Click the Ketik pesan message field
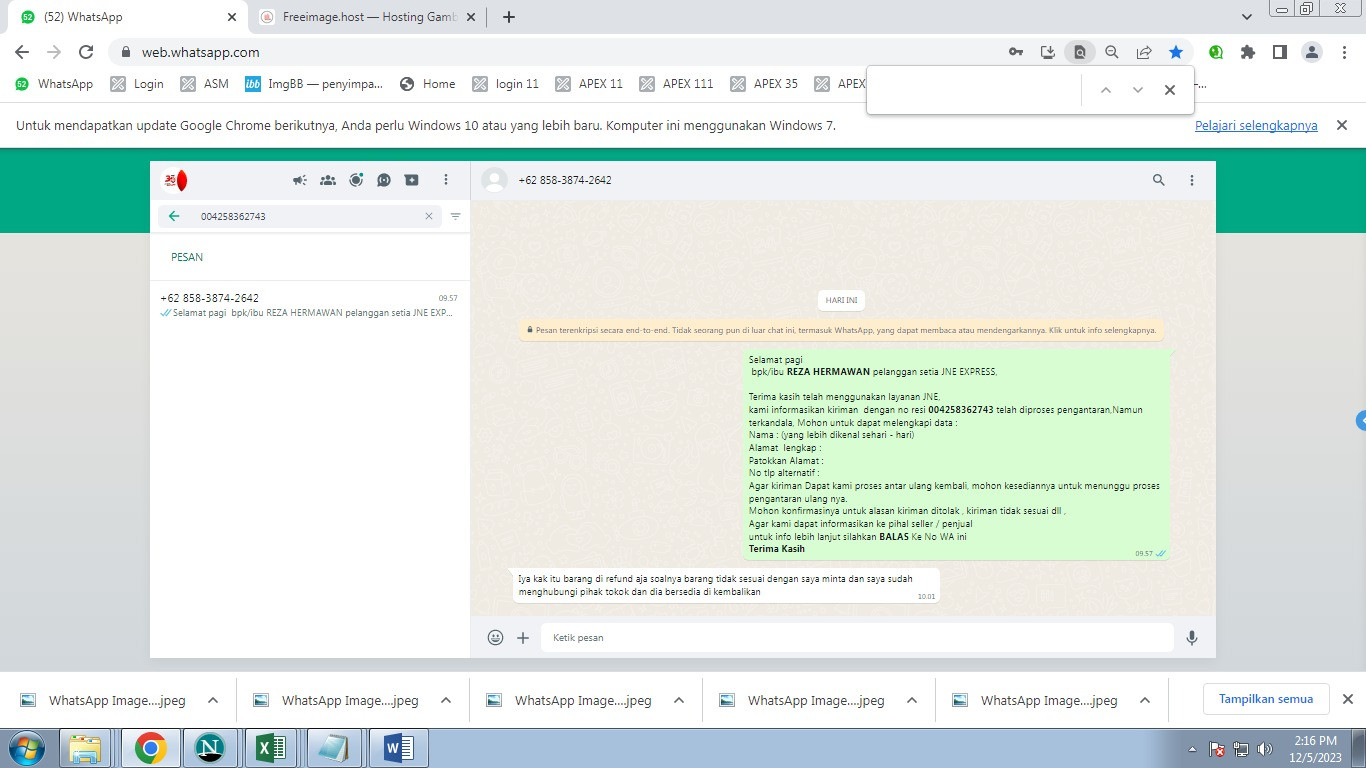 tap(857, 637)
